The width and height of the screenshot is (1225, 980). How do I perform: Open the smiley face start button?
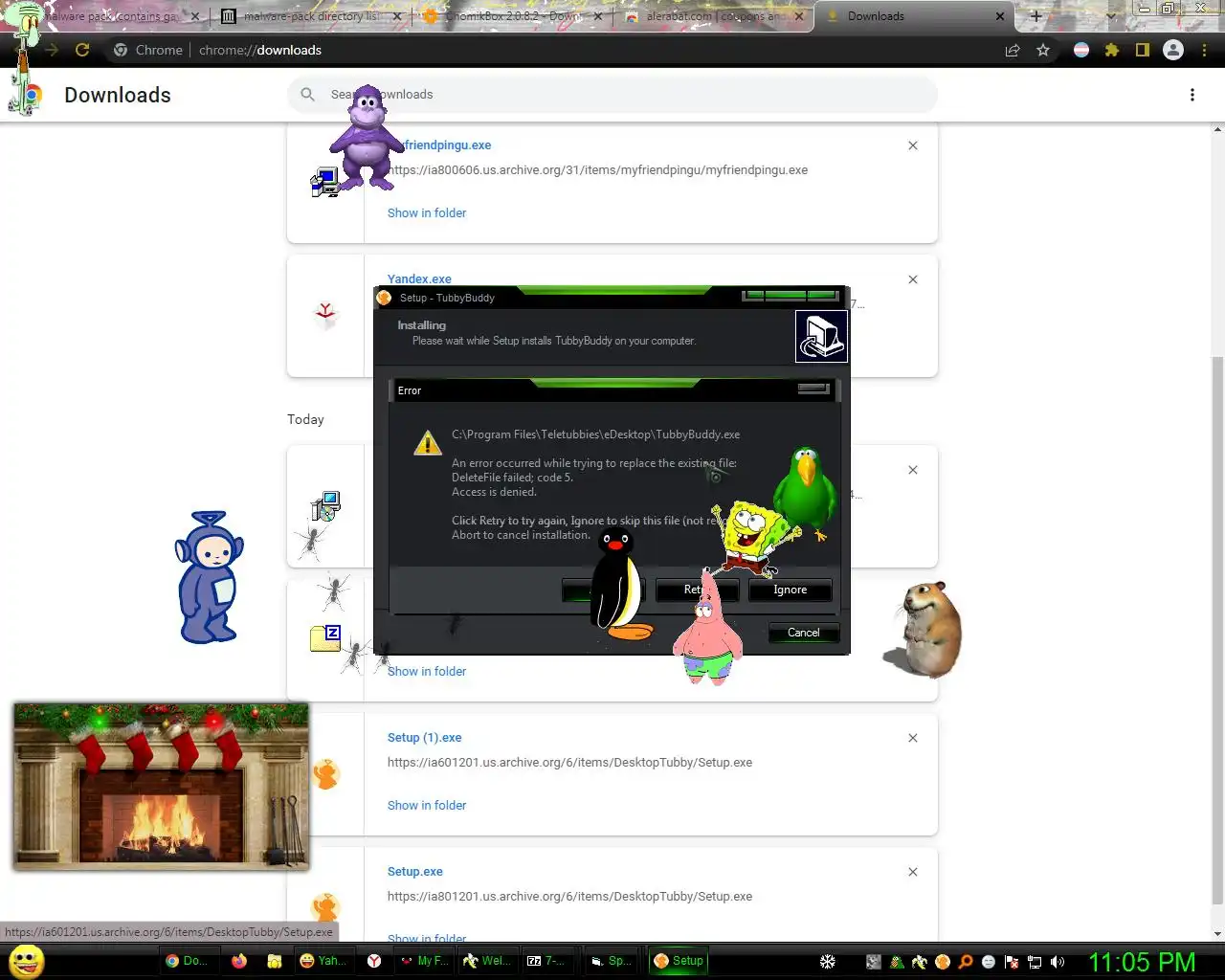(26, 961)
